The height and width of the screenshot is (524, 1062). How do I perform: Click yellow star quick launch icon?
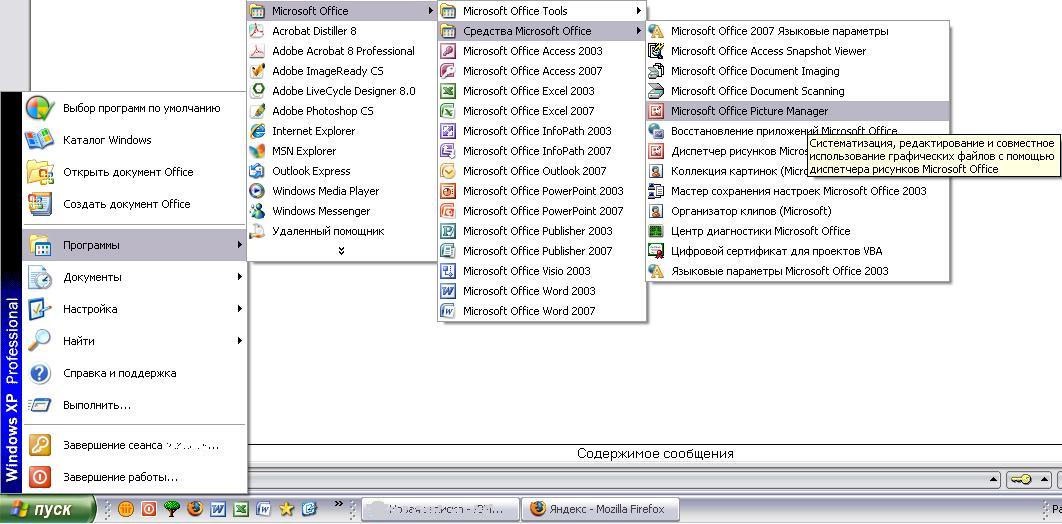(x=287, y=508)
